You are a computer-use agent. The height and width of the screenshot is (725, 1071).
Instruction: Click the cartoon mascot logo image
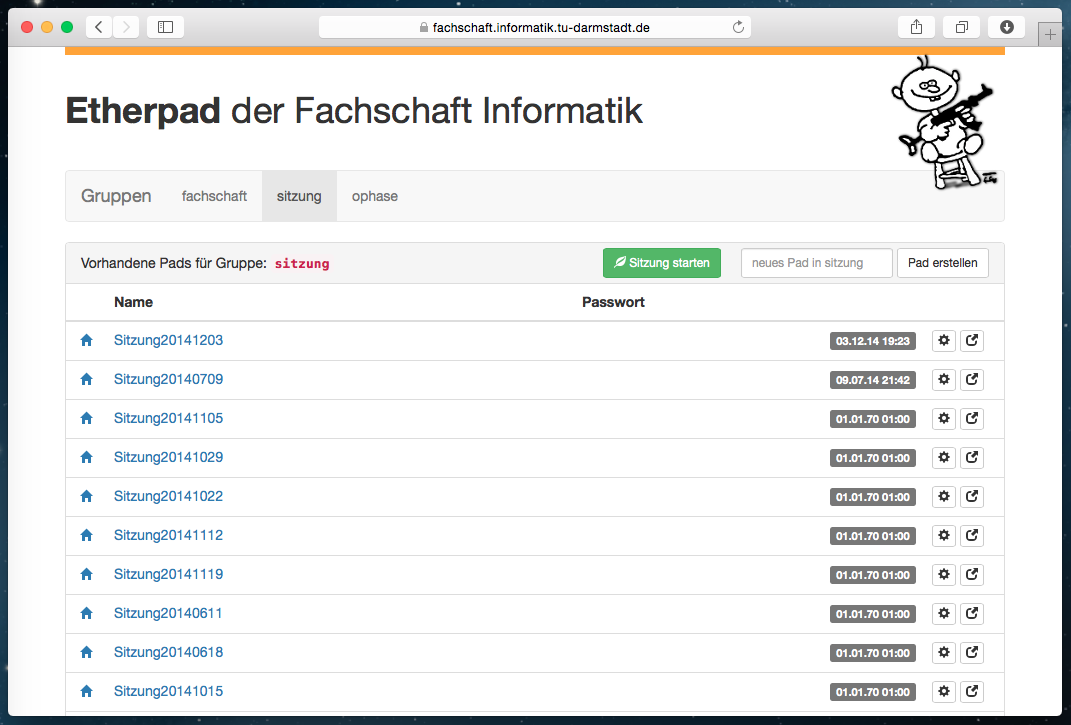point(944,122)
